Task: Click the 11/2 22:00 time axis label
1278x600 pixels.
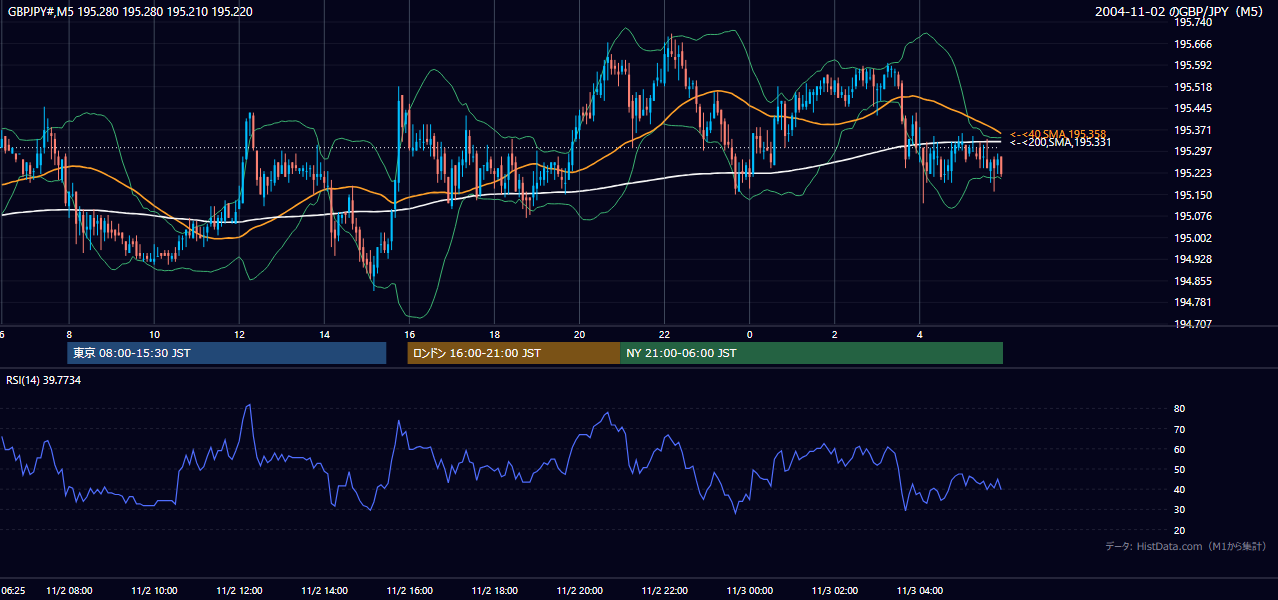Action: click(664, 591)
